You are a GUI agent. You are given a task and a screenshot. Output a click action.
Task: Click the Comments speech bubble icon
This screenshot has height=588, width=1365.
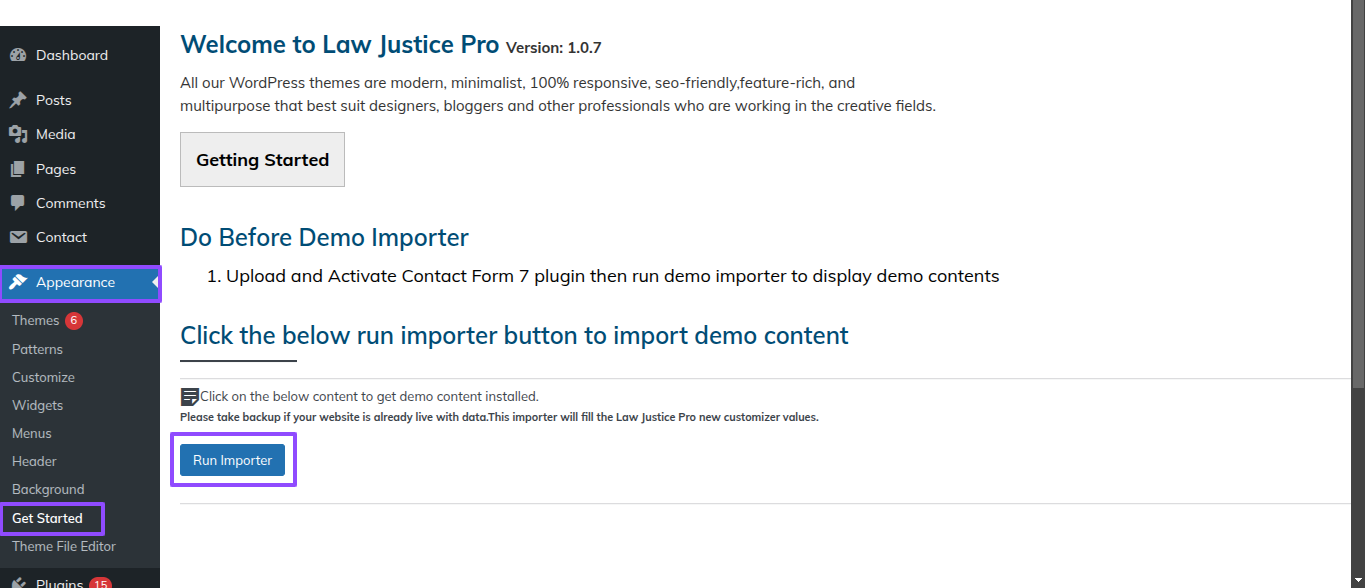tap(18, 203)
